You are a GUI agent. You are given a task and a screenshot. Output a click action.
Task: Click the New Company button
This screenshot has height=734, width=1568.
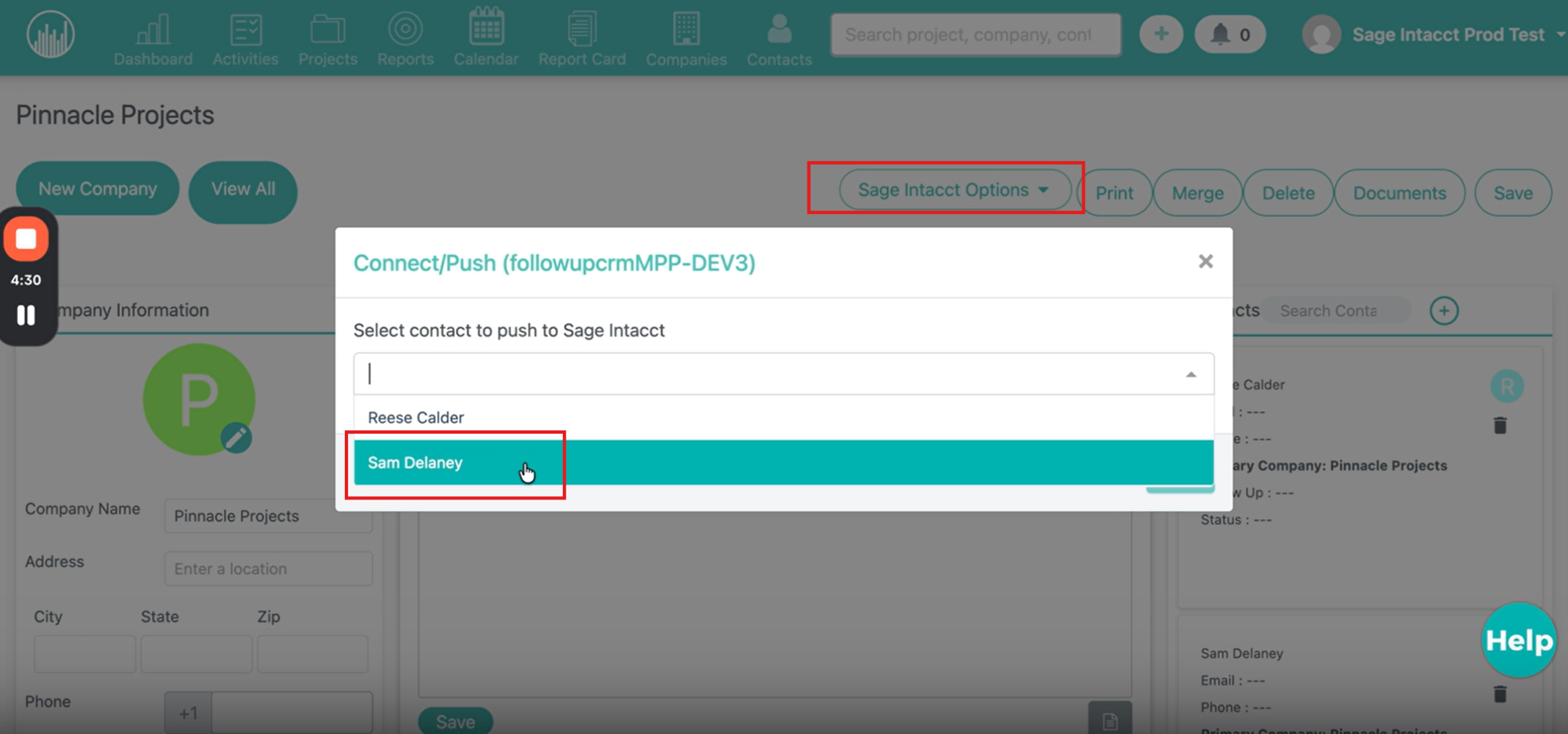coord(97,188)
